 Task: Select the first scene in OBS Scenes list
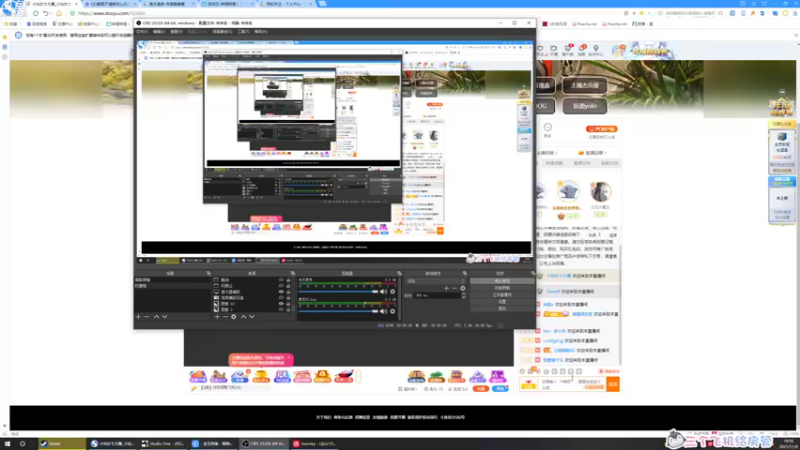tap(172, 280)
